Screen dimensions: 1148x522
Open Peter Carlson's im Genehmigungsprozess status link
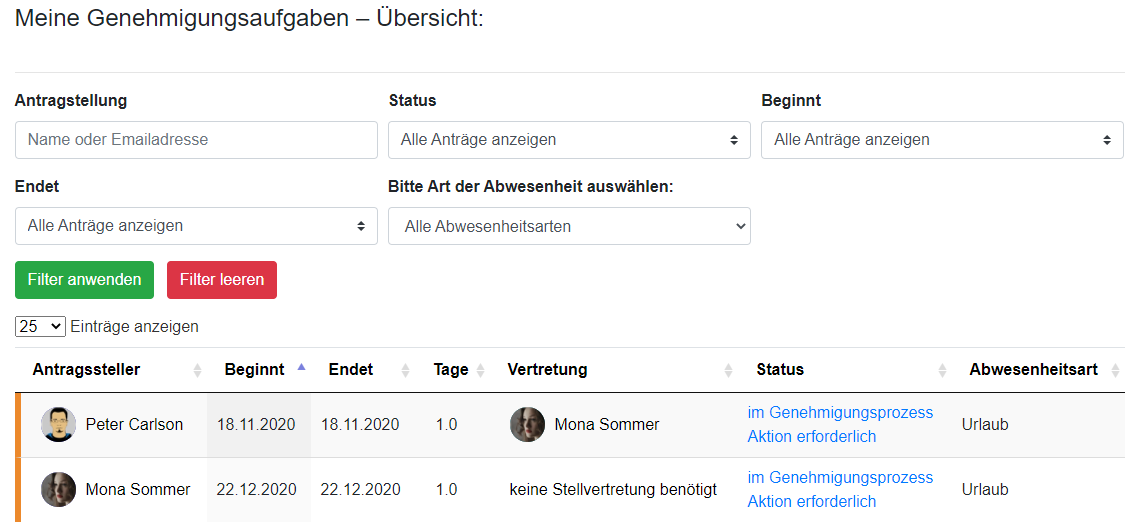[x=840, y=412]
